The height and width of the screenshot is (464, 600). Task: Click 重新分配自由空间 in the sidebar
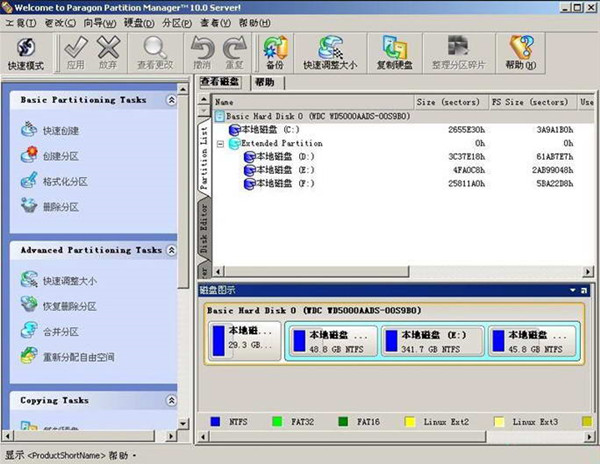78,356
